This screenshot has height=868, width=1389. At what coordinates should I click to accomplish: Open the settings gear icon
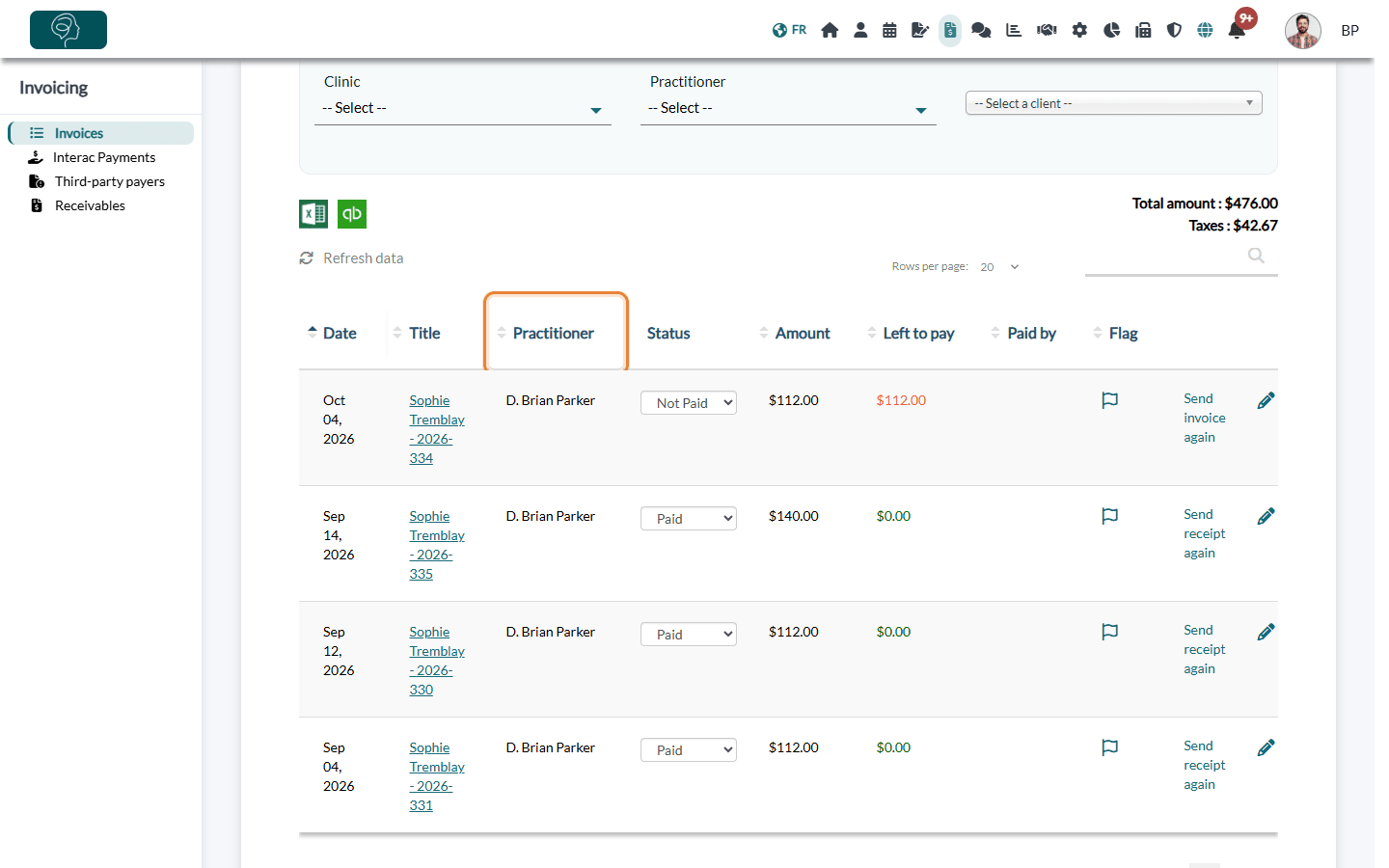[1079, 30]
